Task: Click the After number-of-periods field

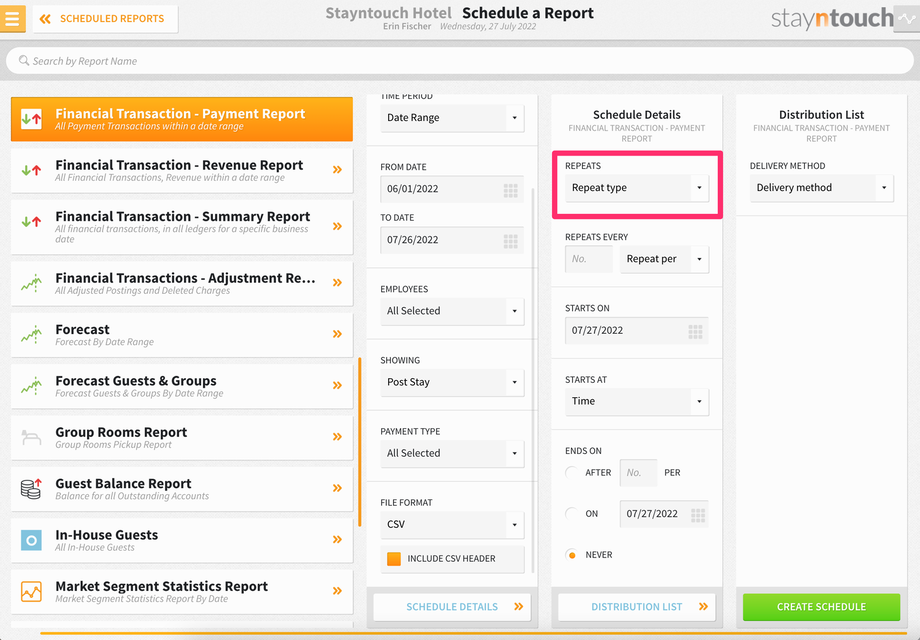Action: (638, 473)
